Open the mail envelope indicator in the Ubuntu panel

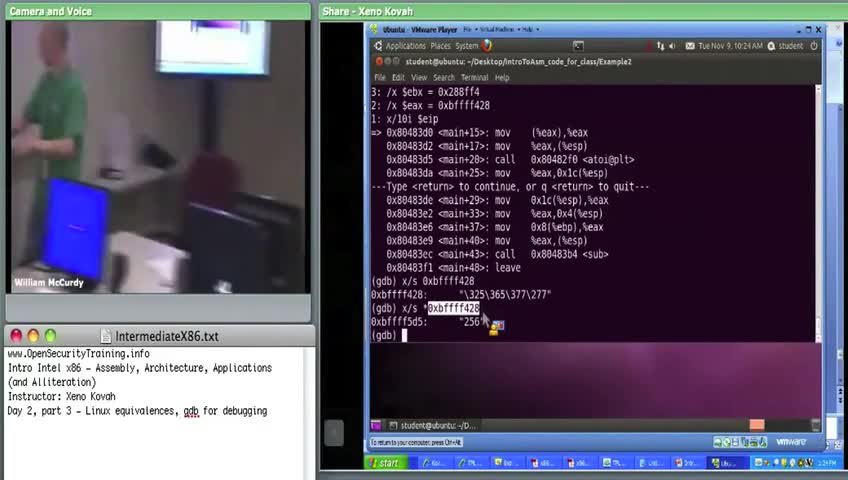point(690,46)
